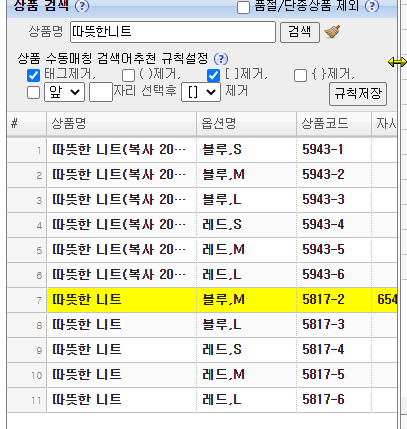Screen dimensions: 407x429
Task: Click the # column header
Action: (x=27, y=124)
